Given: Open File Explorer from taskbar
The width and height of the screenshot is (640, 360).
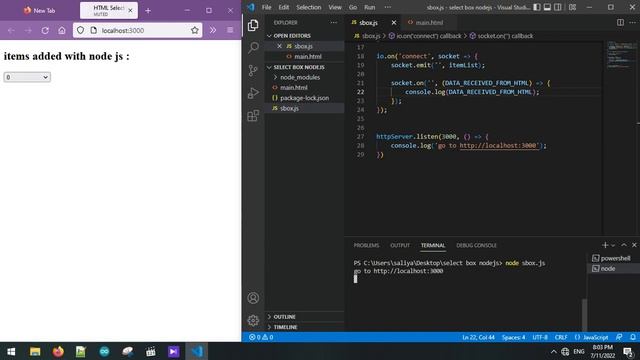Looking at the screenshot, I should point(35,351).
